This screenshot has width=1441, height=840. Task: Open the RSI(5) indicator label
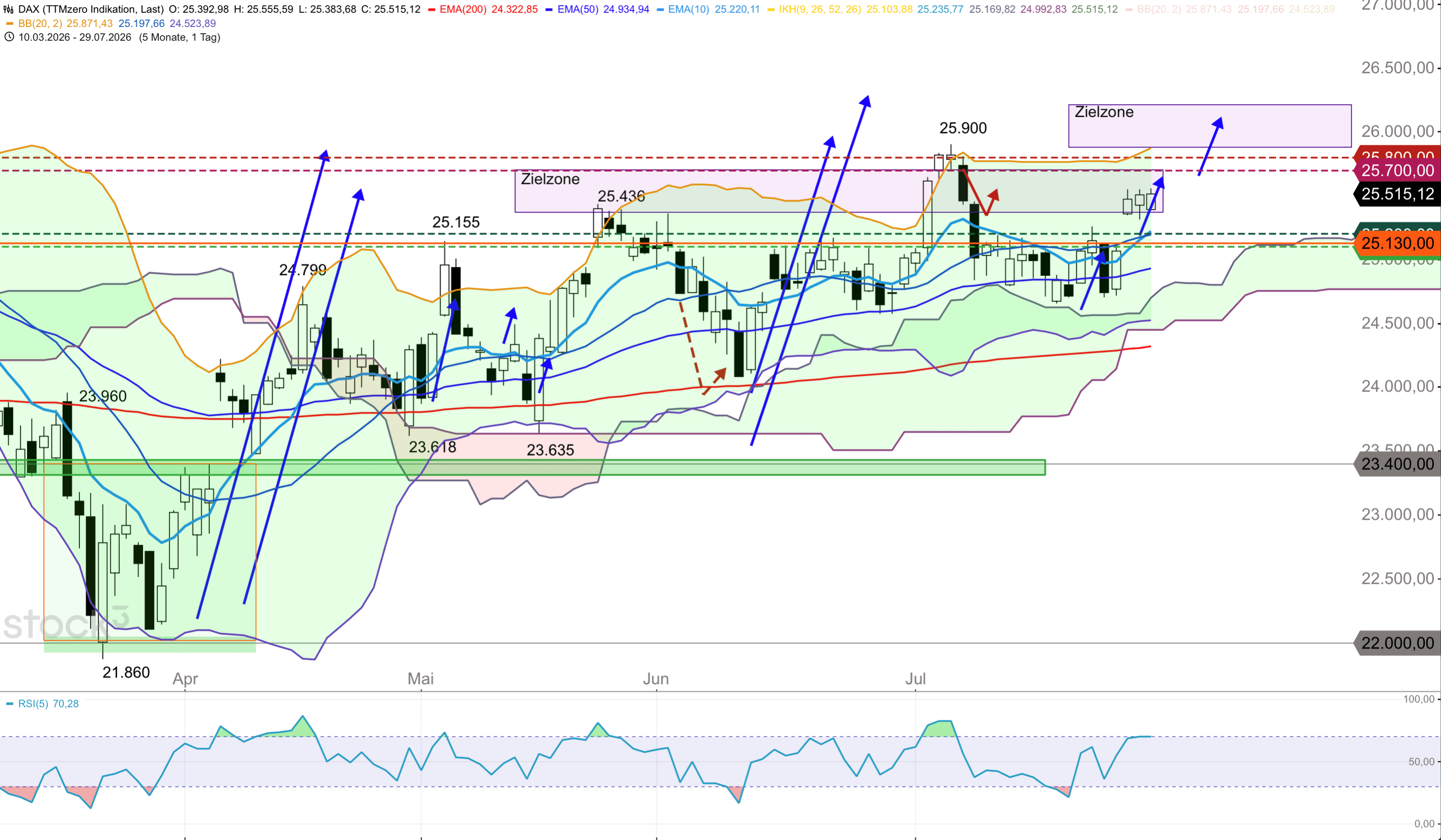(x=48, y=704)
